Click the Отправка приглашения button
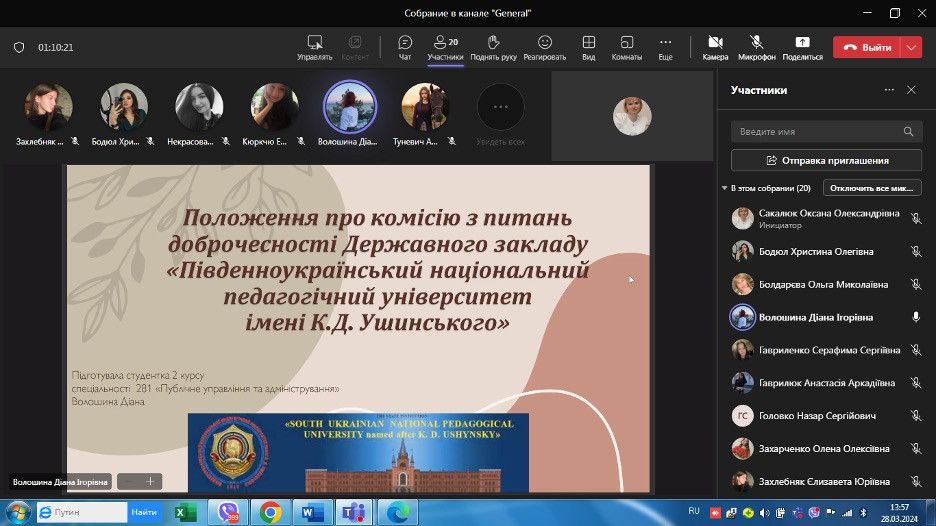936x526 pixels. pos(826,160)
